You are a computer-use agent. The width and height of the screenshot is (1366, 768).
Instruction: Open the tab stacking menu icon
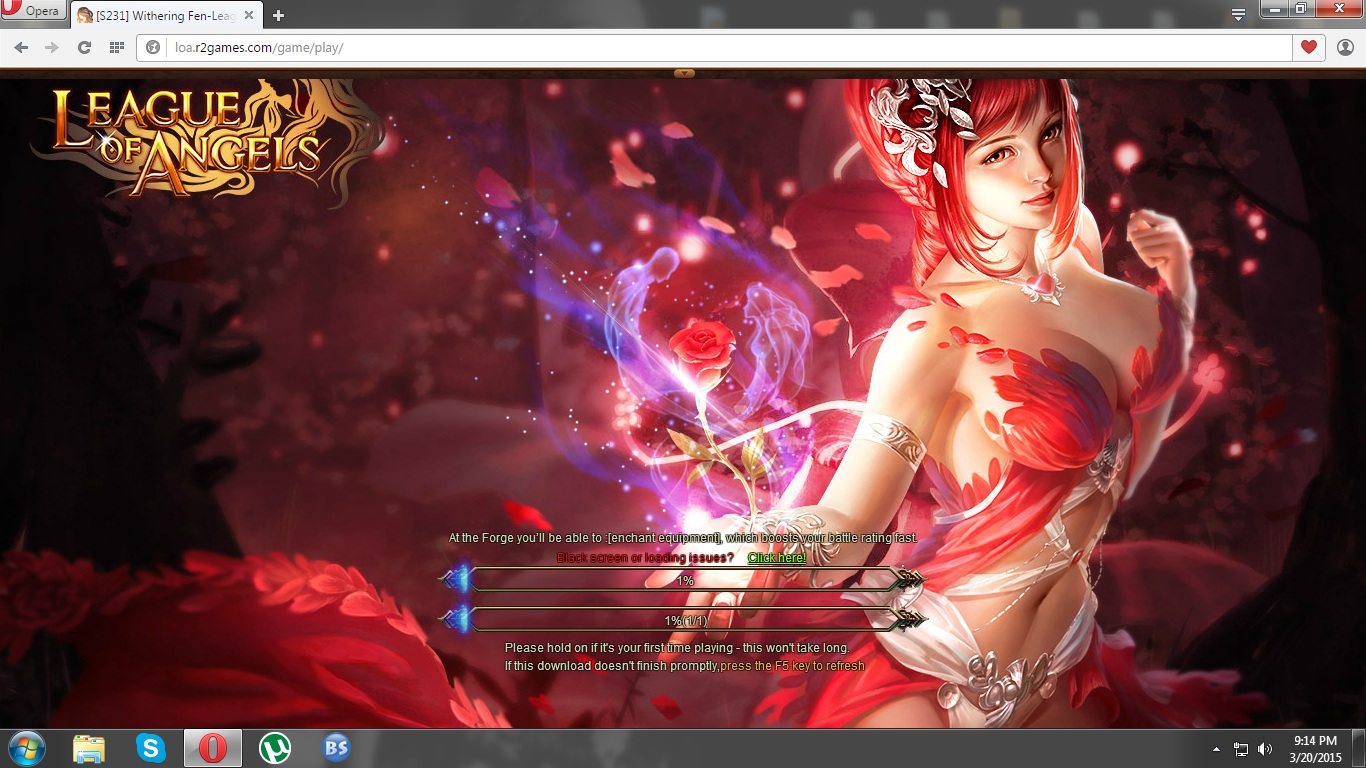click(1238, 14)
